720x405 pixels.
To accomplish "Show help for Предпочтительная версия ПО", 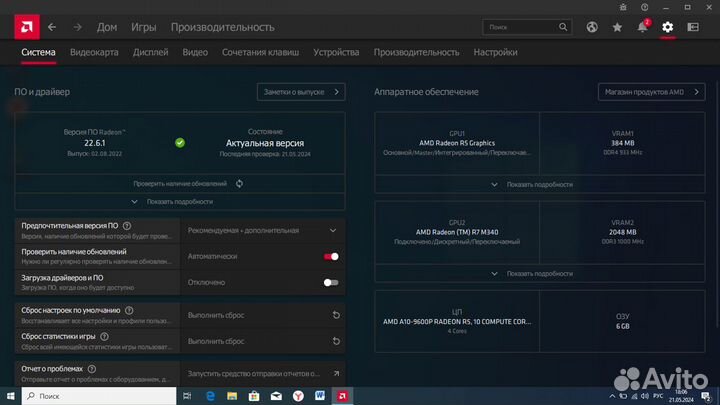I will (127, 226).
